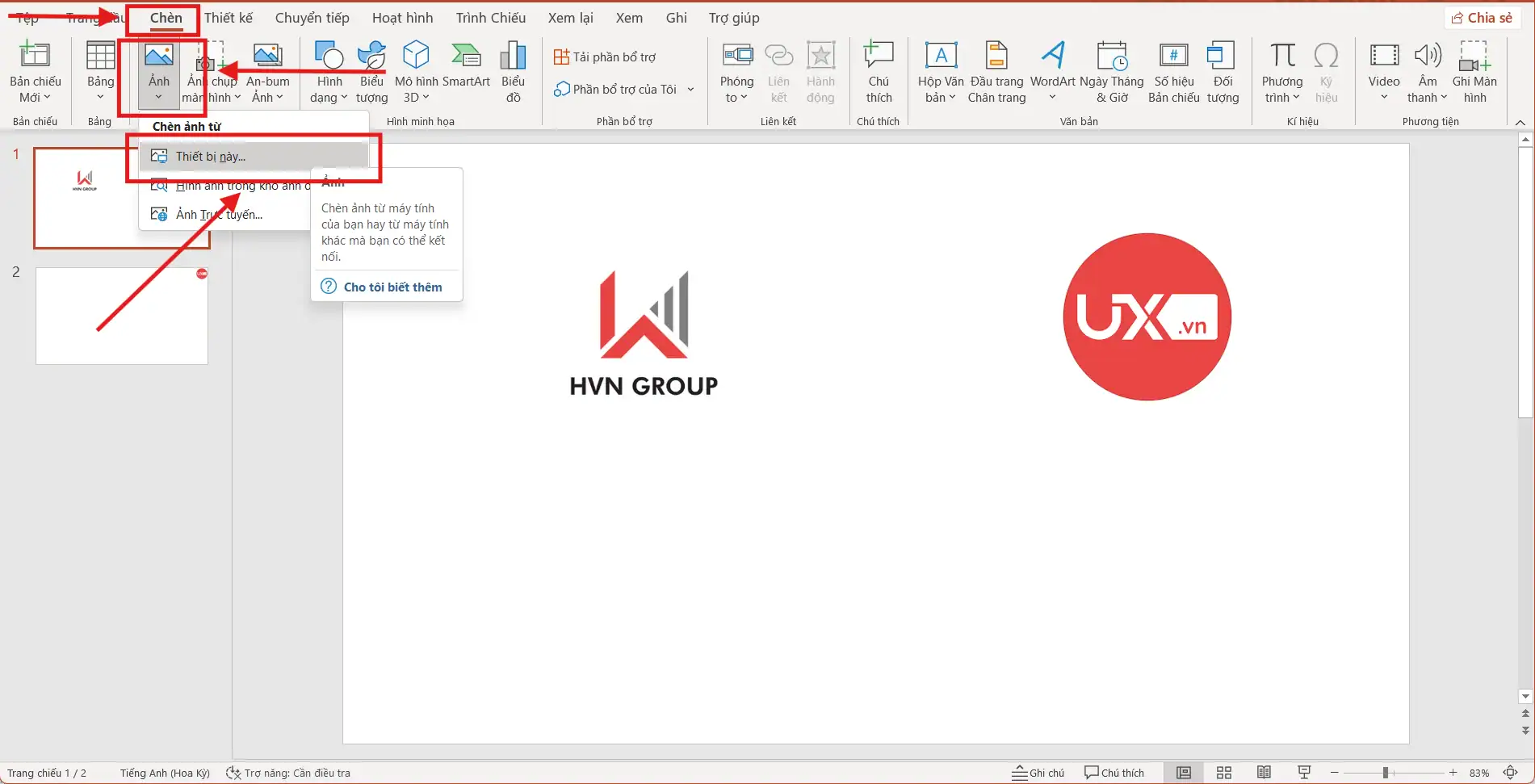Toggle Ghi chú notes pane
1535x784 pixels.
click(1038, 773)
